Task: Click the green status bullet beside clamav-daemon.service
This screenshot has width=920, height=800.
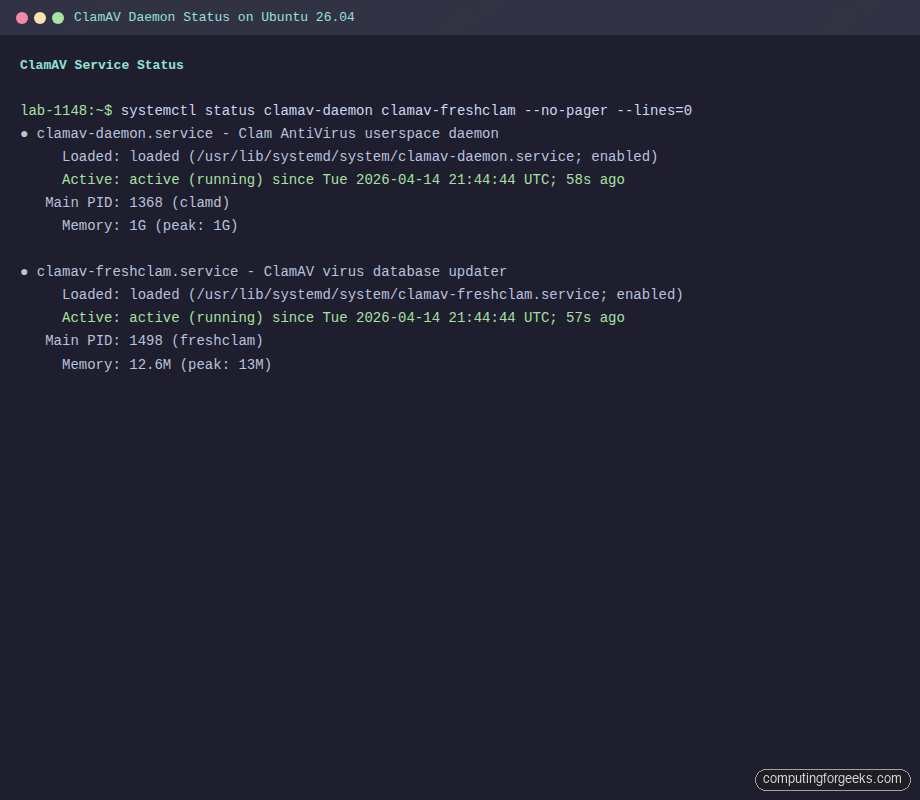Action: click(23, 132)
